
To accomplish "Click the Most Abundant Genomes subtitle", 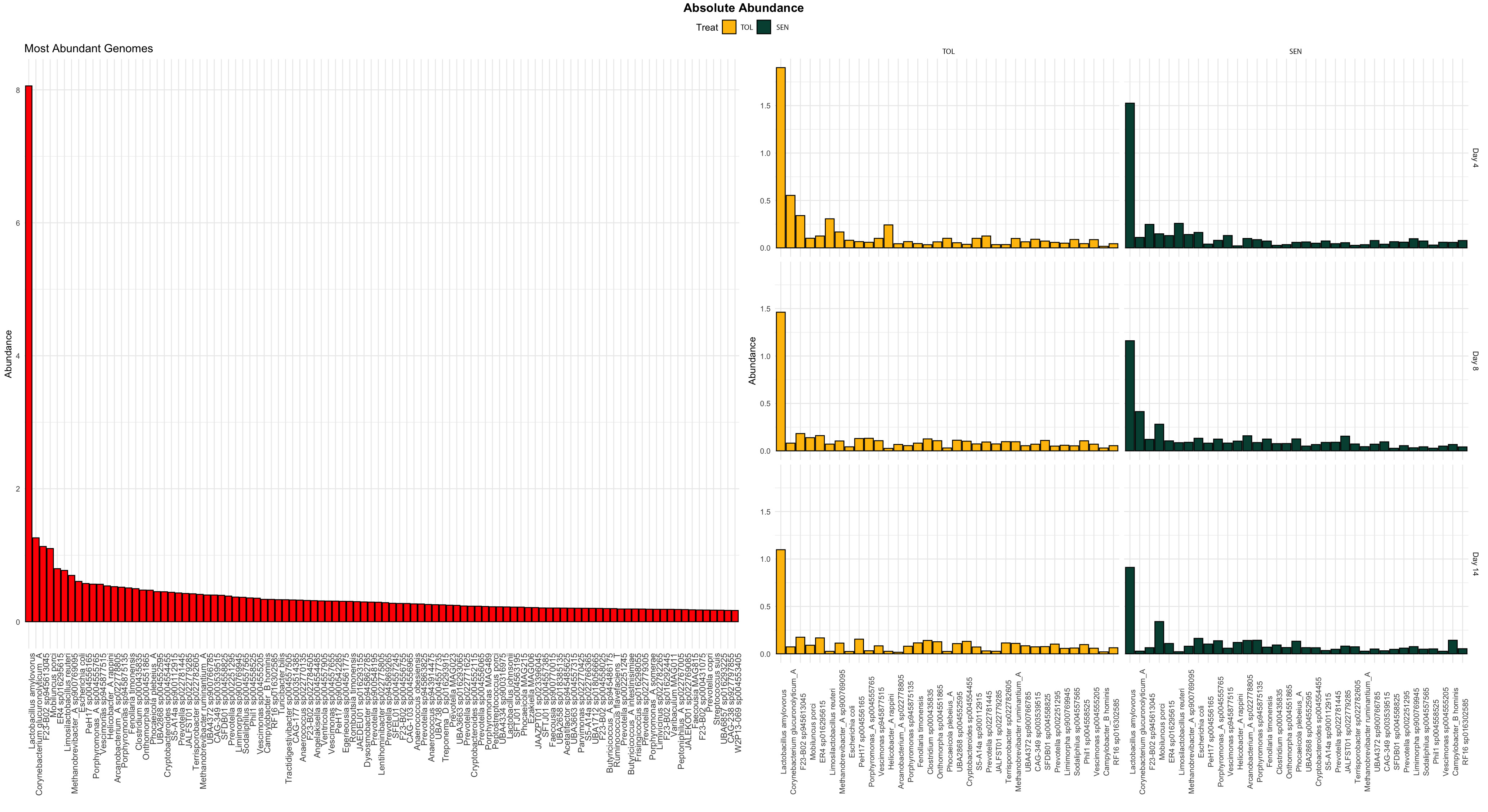I will (88, 49).
